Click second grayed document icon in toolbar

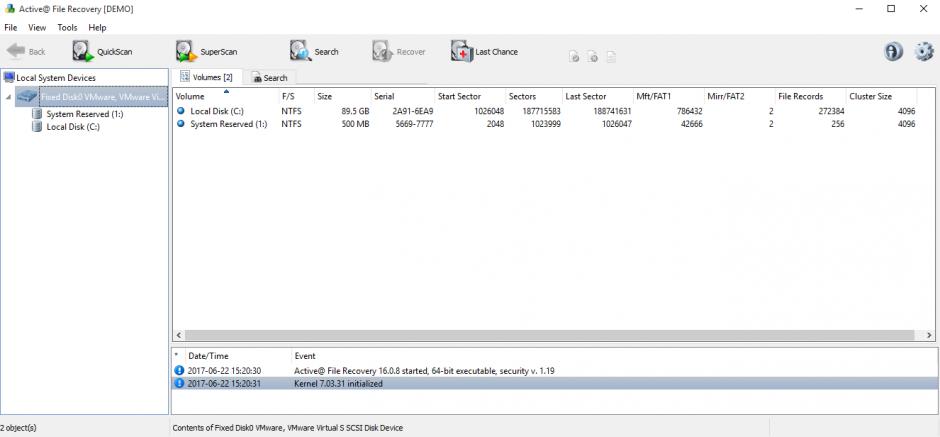pos(592,57)
